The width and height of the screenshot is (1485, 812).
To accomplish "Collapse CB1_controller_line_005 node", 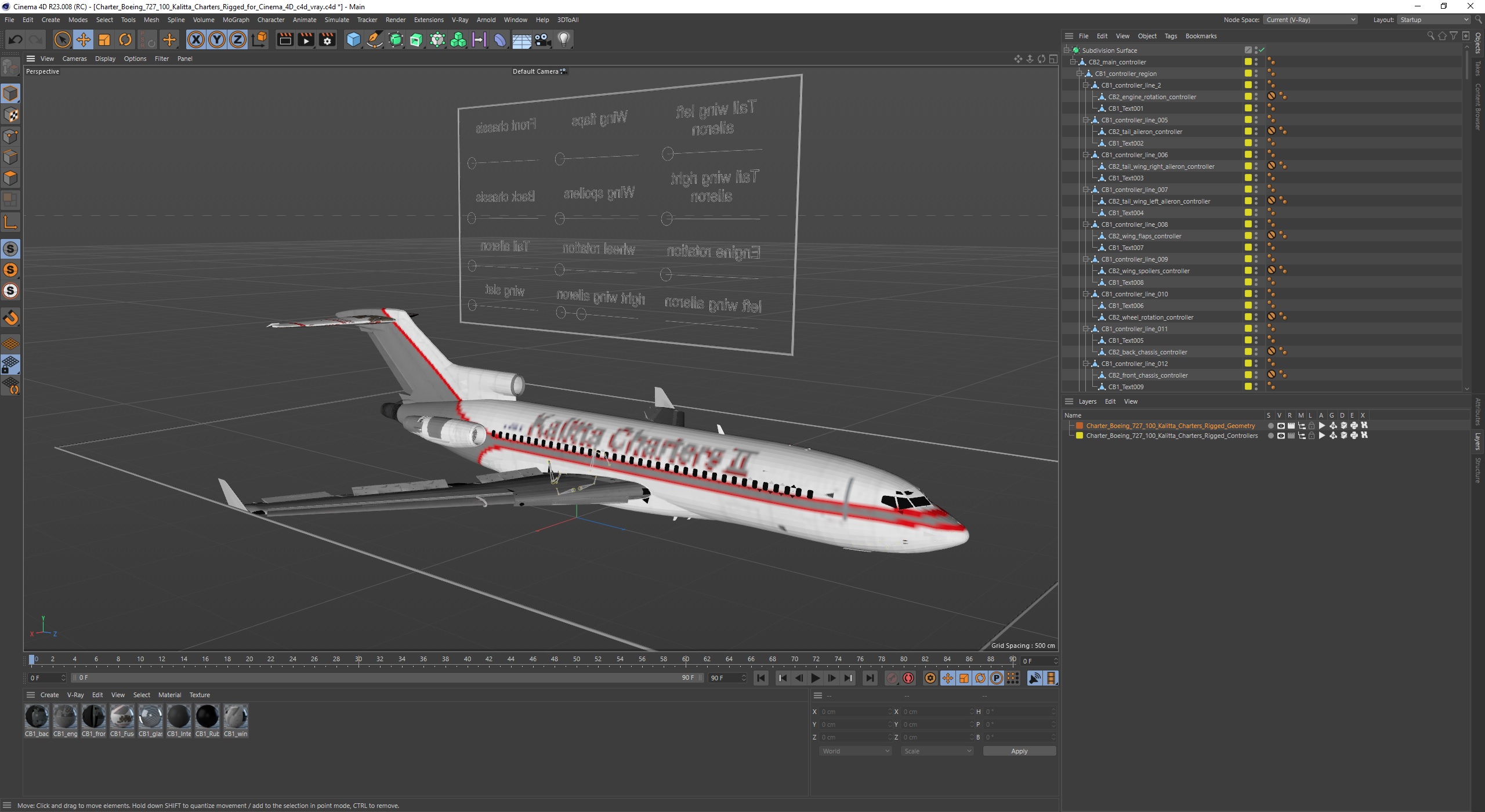I will (1086, 120).
